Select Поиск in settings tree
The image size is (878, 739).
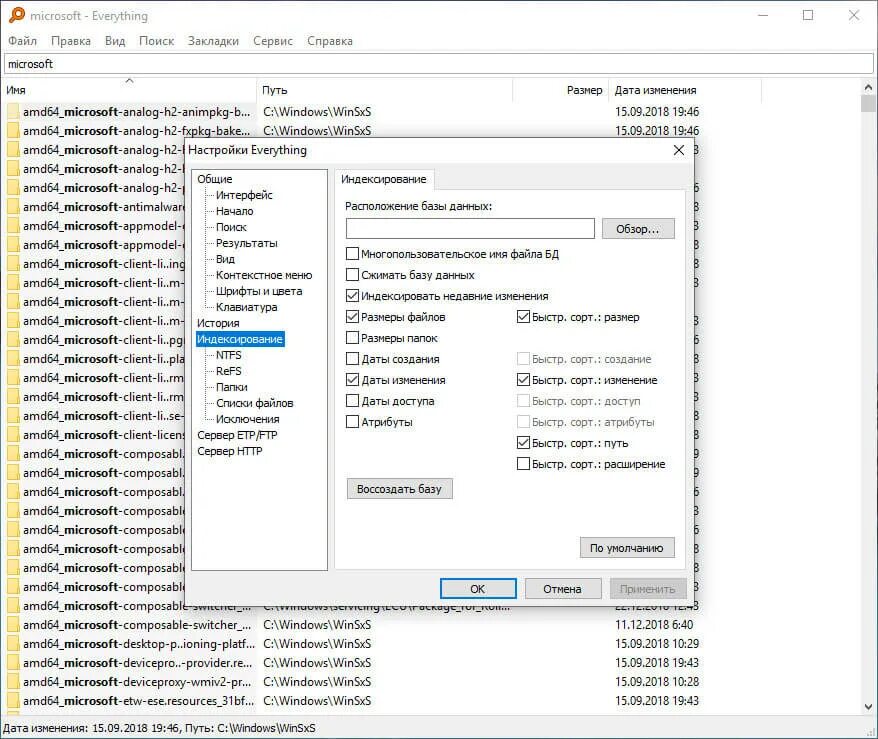click(231, 227)
